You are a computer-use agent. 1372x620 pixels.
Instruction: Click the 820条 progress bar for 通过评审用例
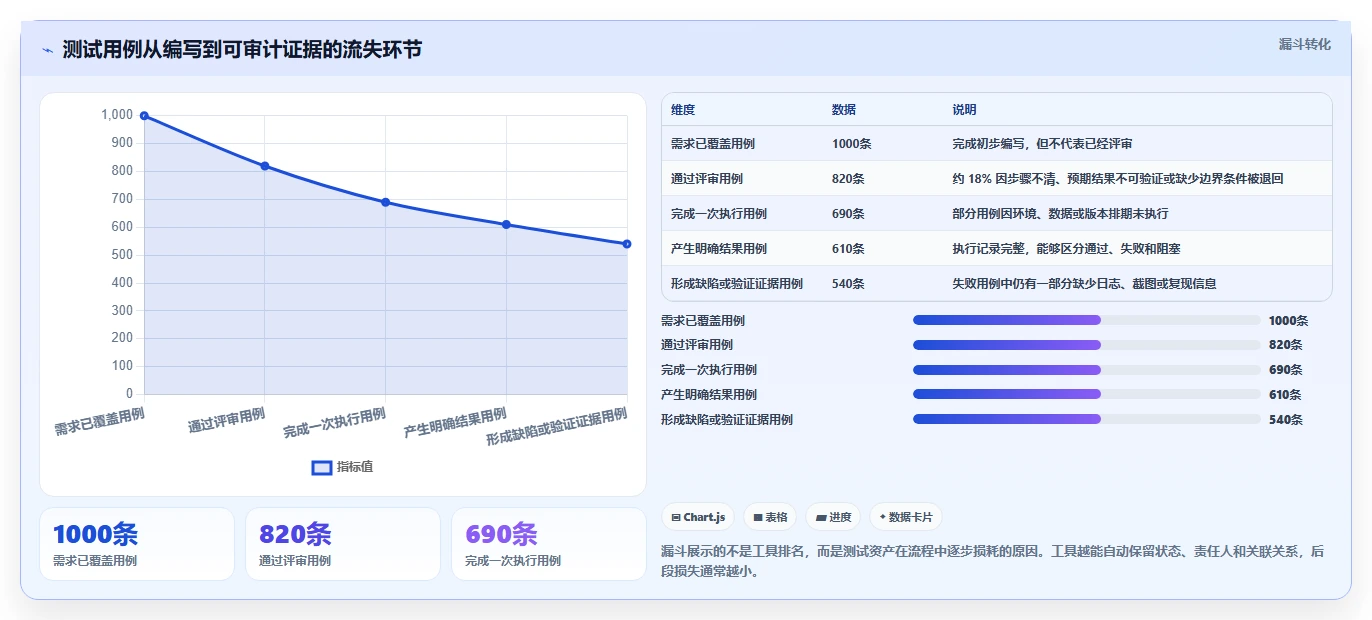[1086, 345]
